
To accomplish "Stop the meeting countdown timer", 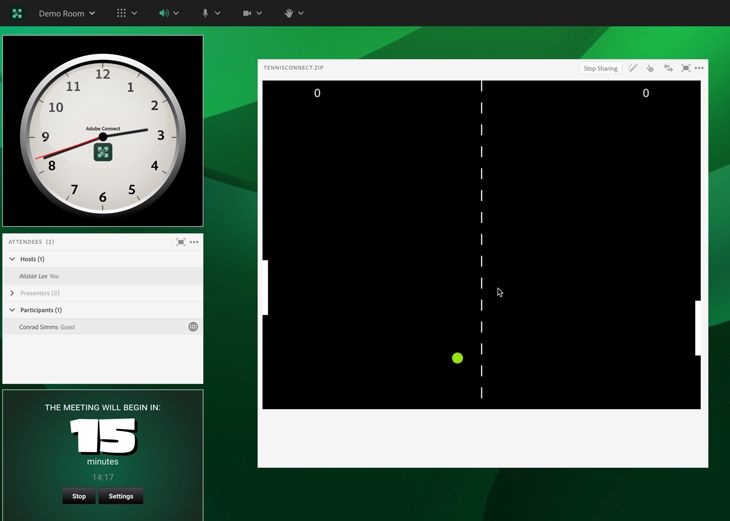I will (79, 496).
